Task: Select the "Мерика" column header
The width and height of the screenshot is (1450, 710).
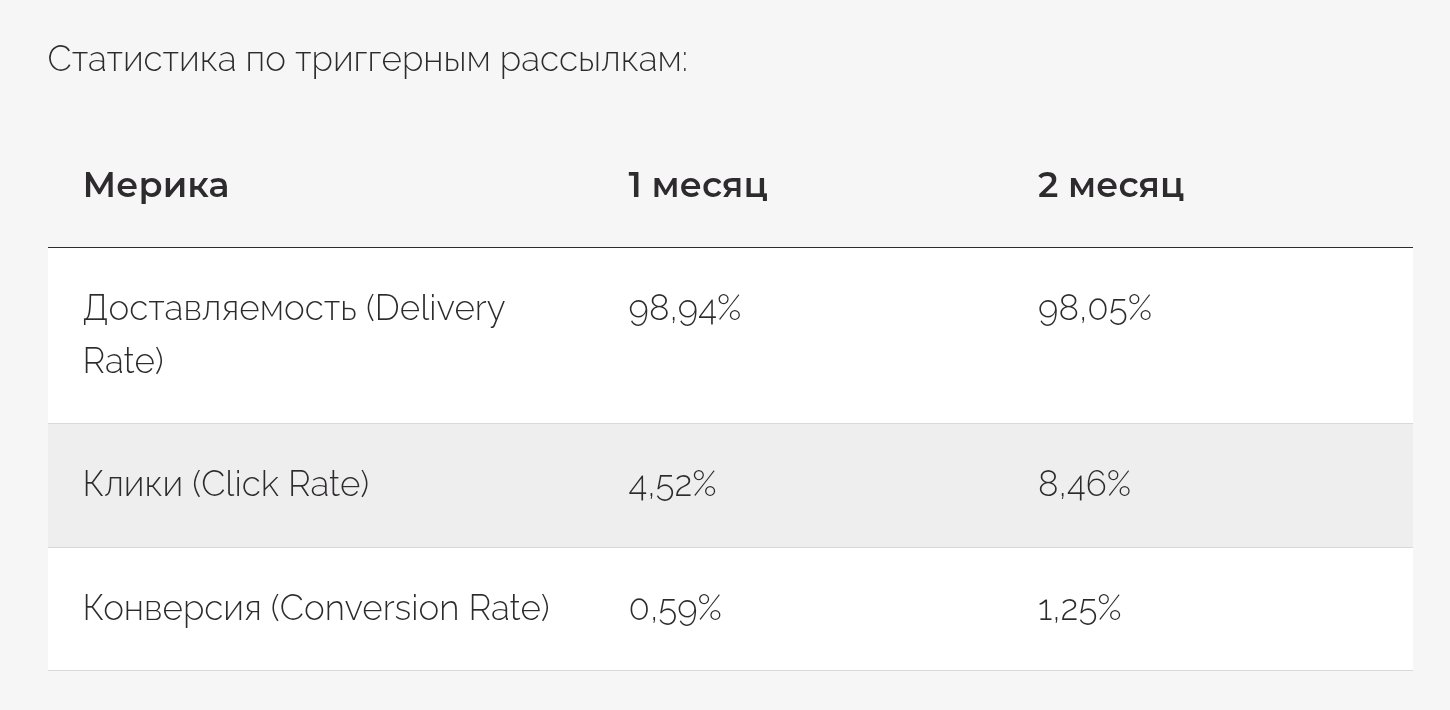Action: click(156, 186)
